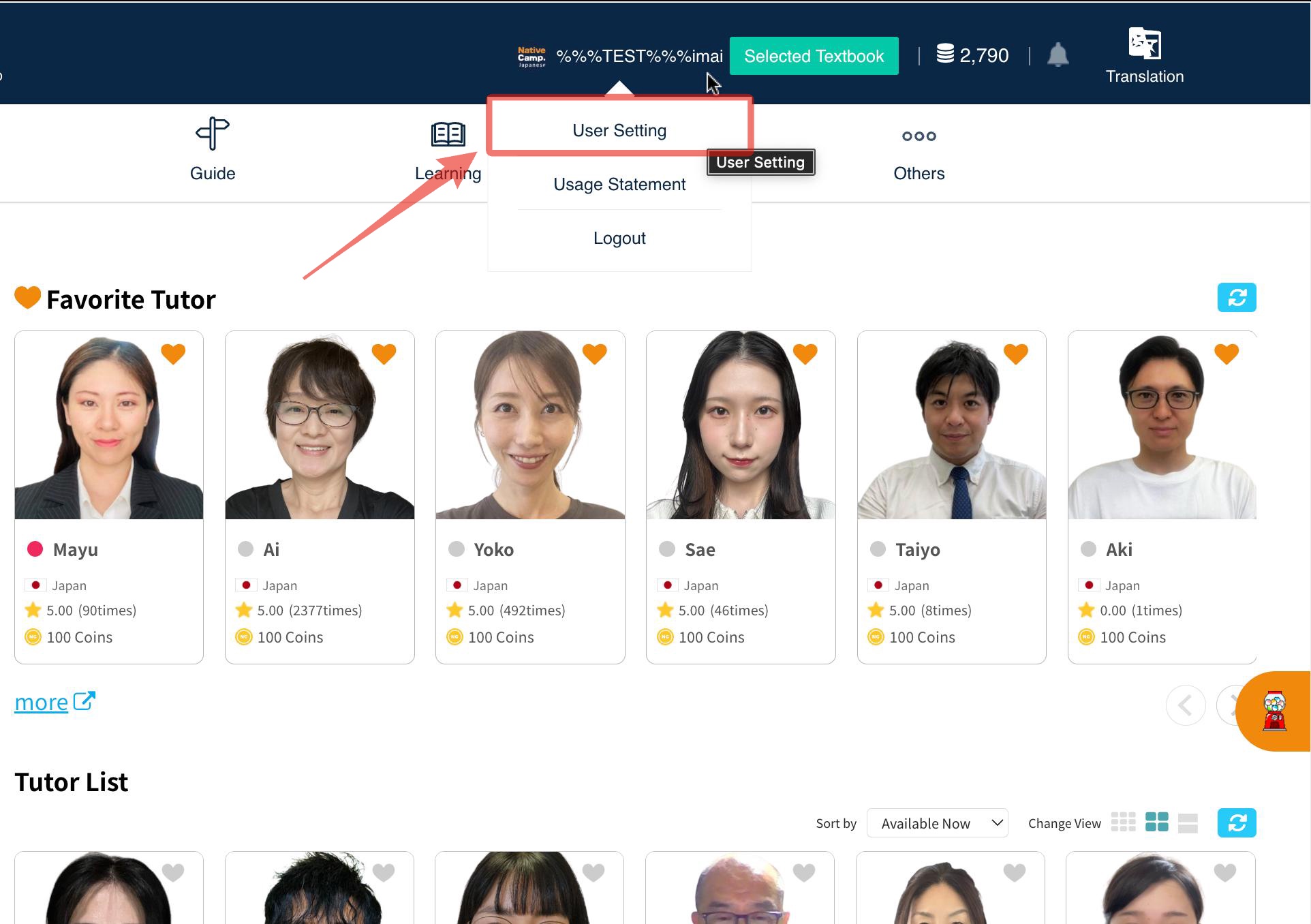The image size is (1311, 924).
Task: Open the gacha machine floating button
Action: tap(1274, 711)
